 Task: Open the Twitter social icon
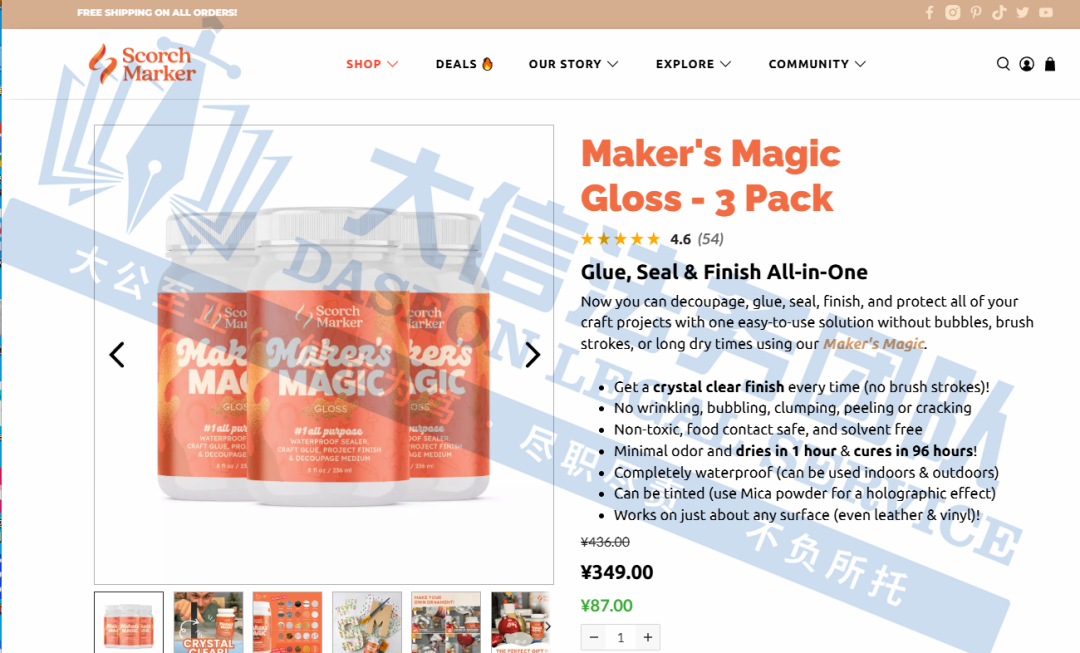pos(1023,12)
